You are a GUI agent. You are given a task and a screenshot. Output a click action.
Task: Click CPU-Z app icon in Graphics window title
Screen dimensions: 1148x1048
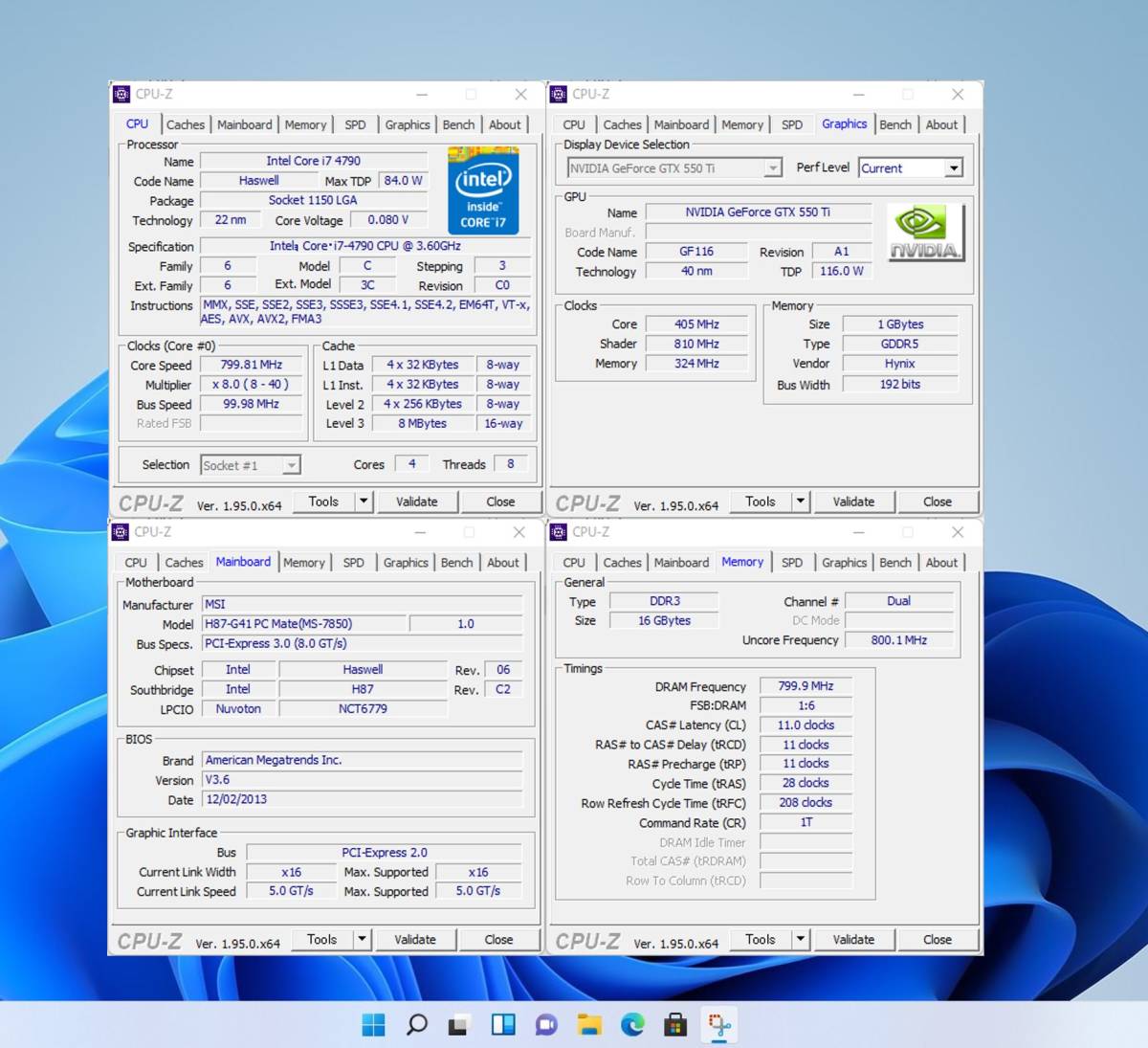click(x=559, y=94)
